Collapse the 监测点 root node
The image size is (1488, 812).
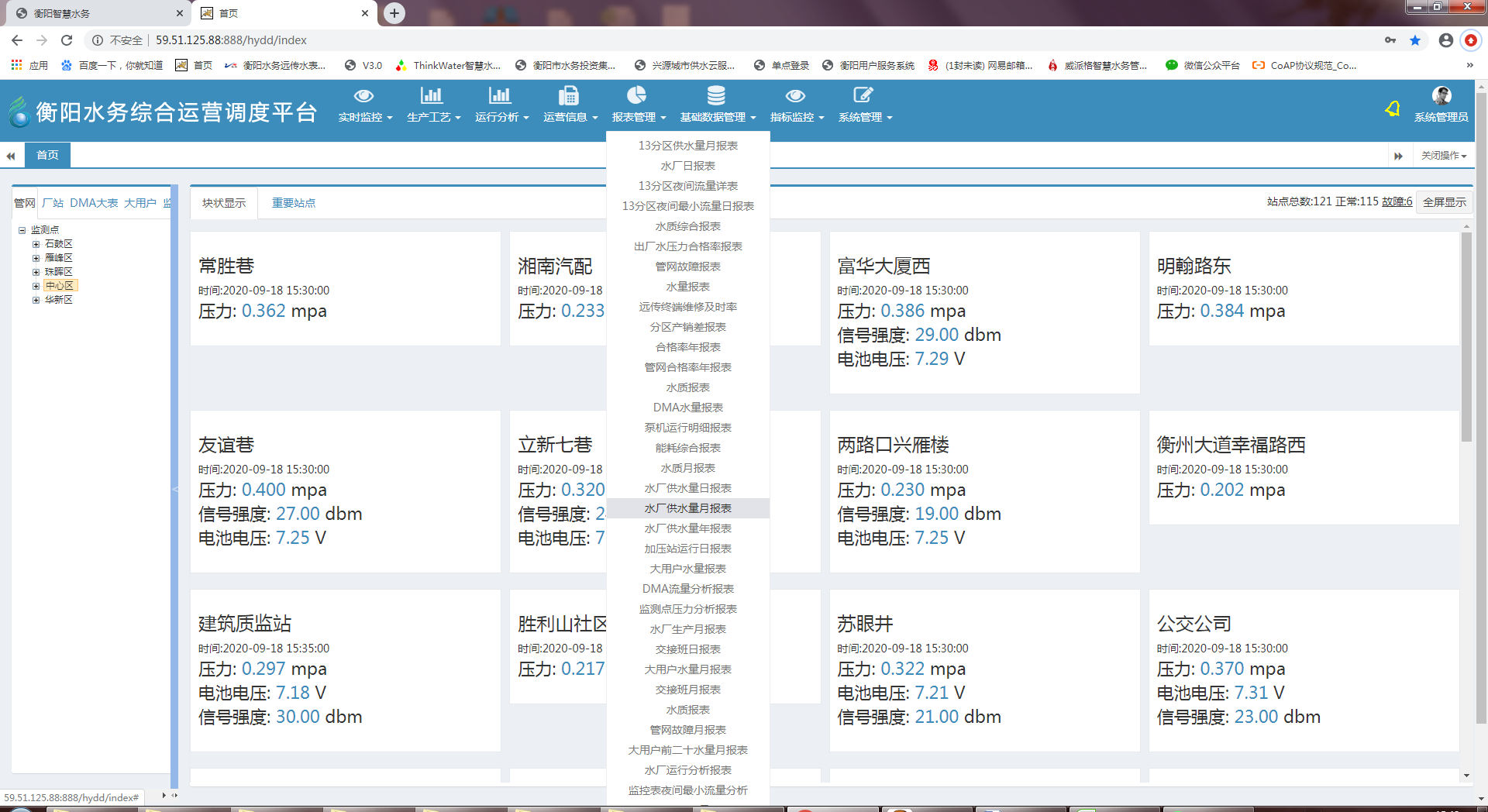point(22,230)
